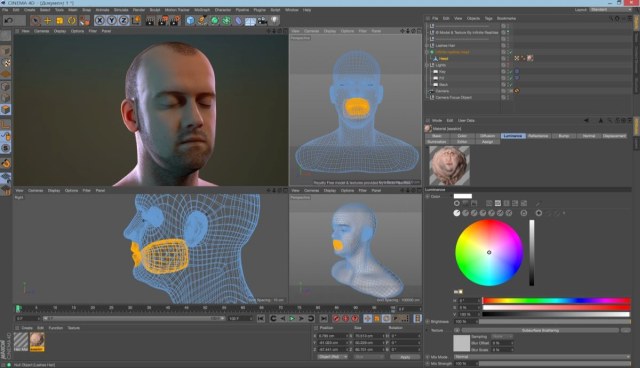Open the Sampling dropdown under Texture

coord(502,337)
